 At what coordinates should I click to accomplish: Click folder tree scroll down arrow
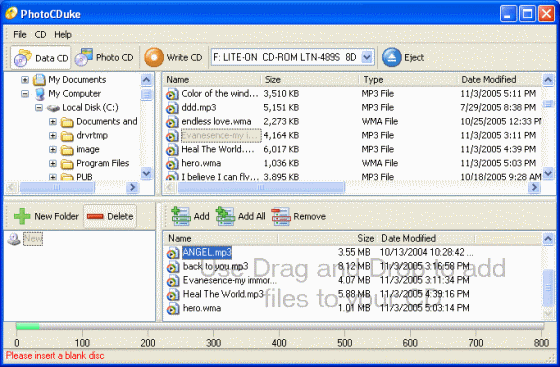click(x=146, y=174)
